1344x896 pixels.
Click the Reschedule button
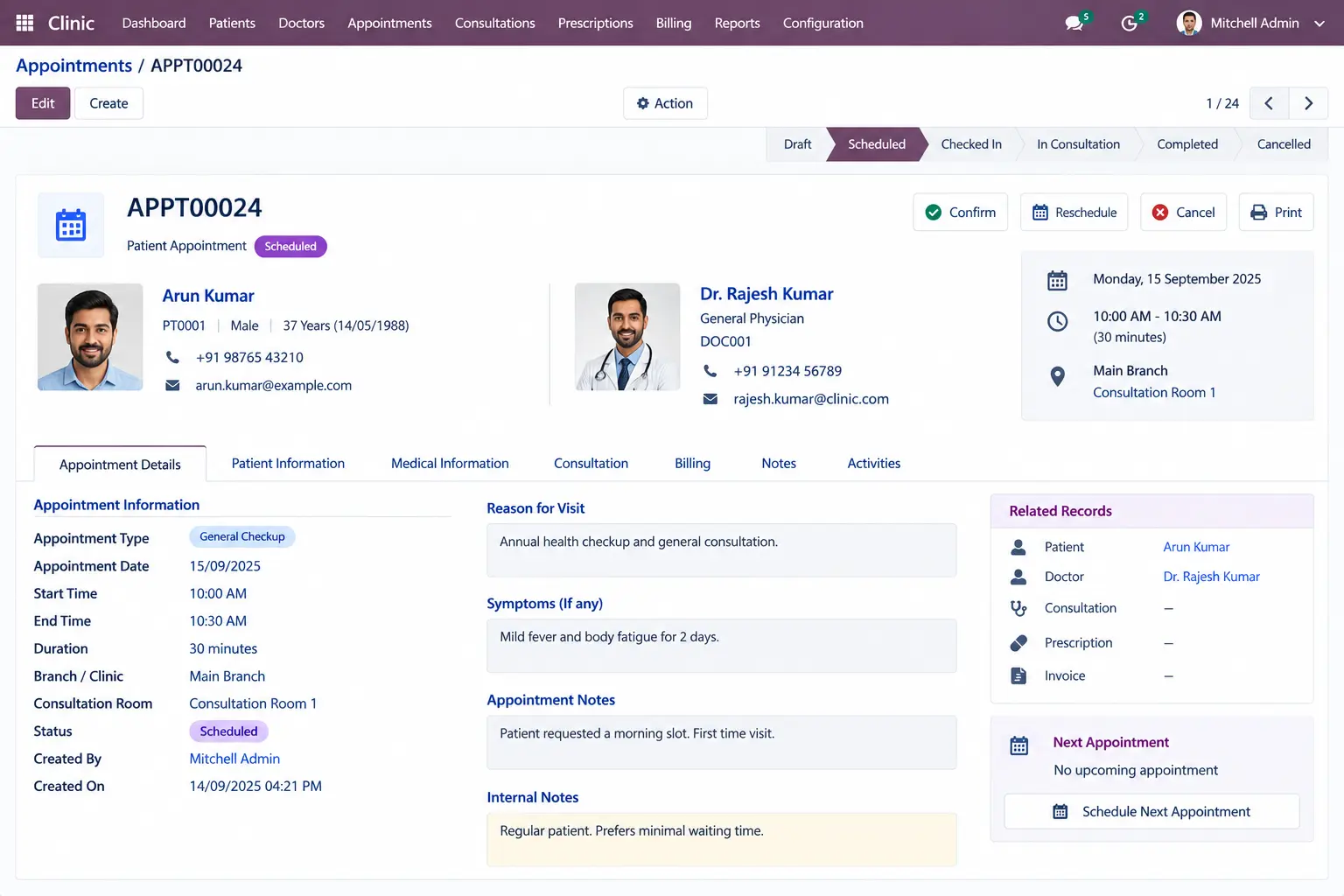[1074, 213]
